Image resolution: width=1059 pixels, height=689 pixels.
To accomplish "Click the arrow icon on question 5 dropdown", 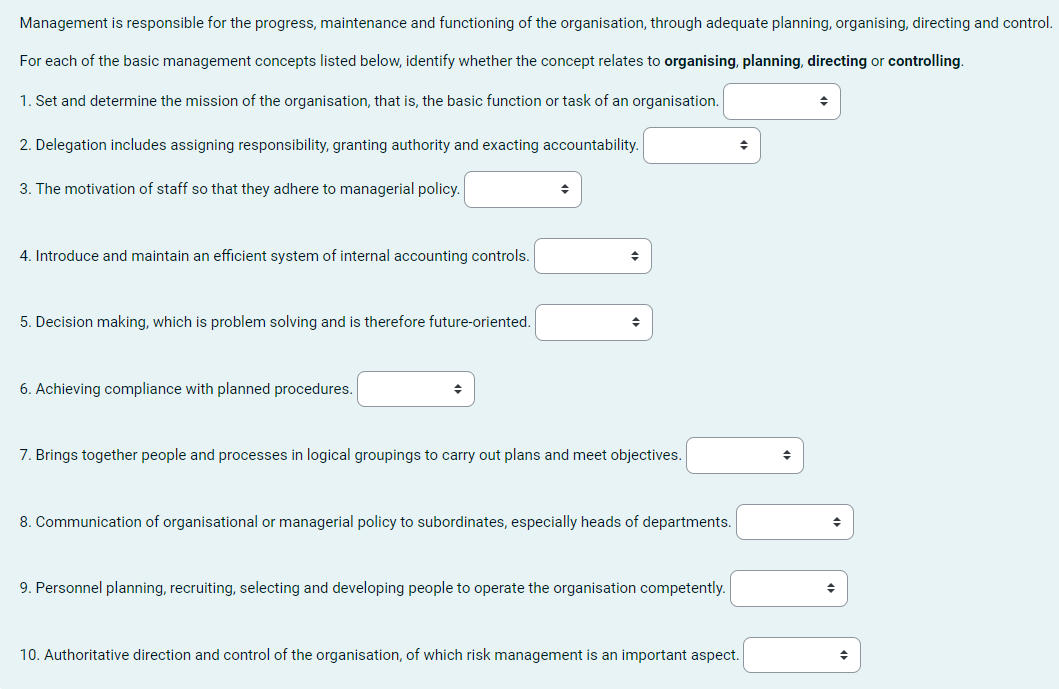I will point(636,322).
